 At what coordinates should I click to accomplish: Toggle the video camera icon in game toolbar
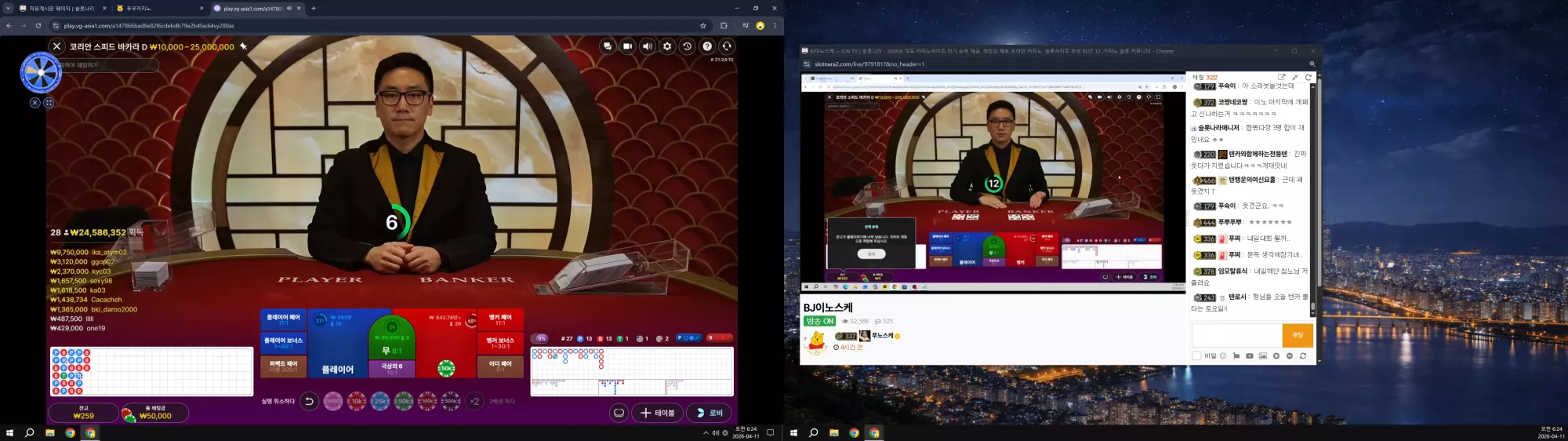coord(627,46)
